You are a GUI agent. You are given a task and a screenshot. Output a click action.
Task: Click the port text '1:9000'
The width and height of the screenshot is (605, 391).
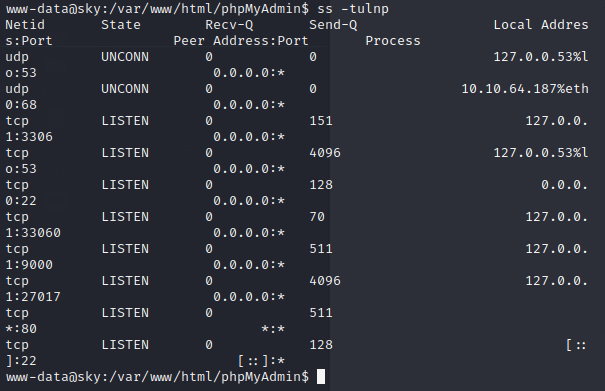tap(29, 265)
